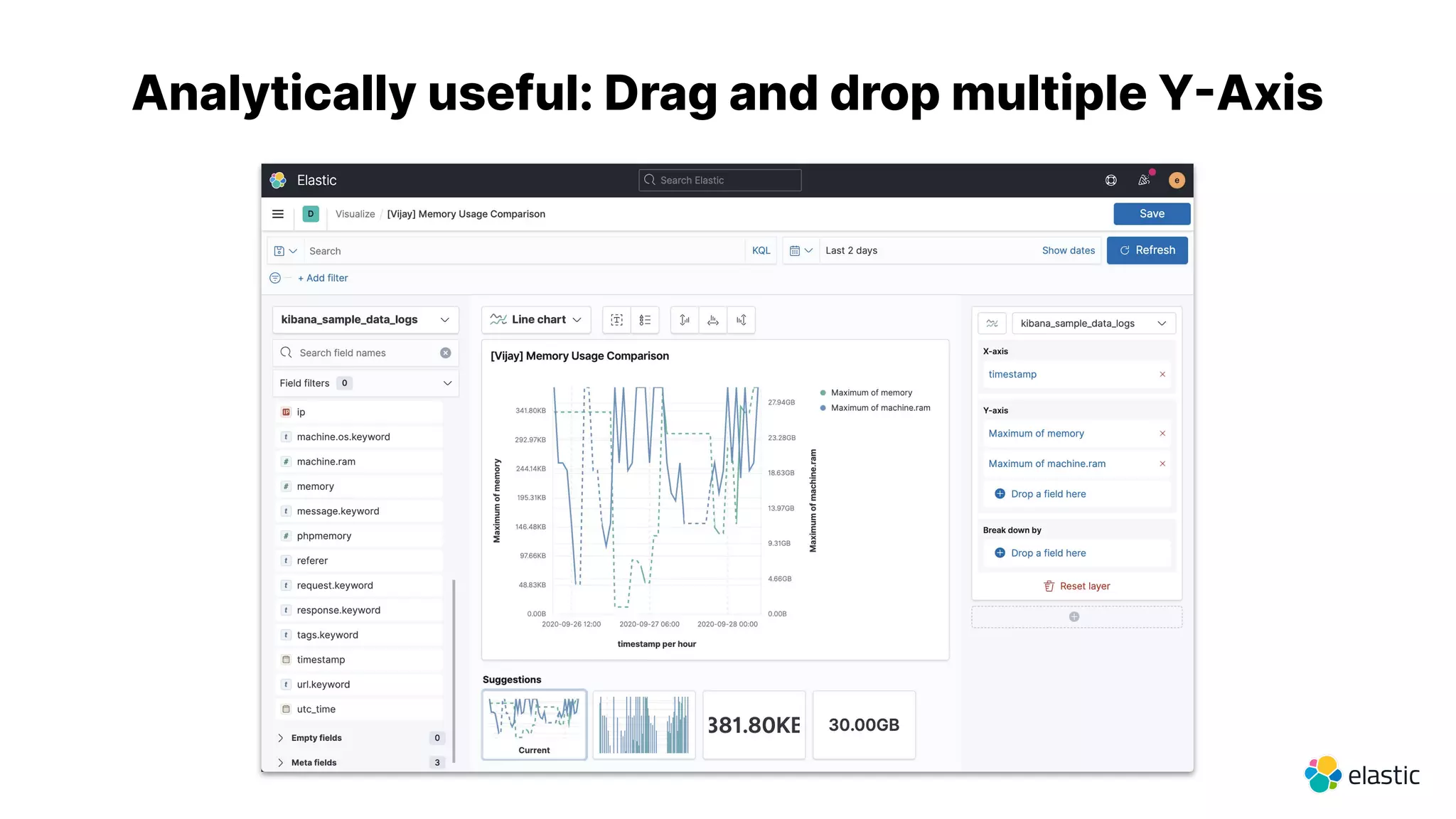Open the user avatar menu

(x=1177, y=181)
